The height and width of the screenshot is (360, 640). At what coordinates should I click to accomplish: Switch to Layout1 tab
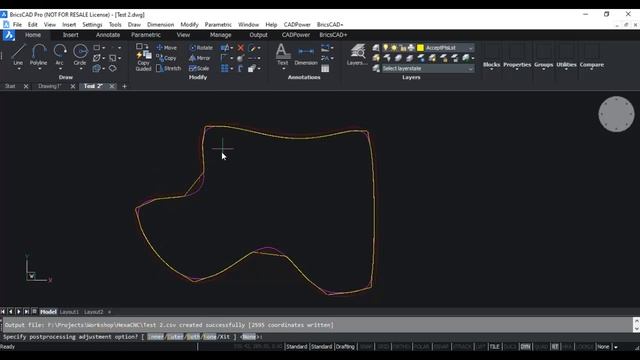pyautogui.click(x=69, y=312)
